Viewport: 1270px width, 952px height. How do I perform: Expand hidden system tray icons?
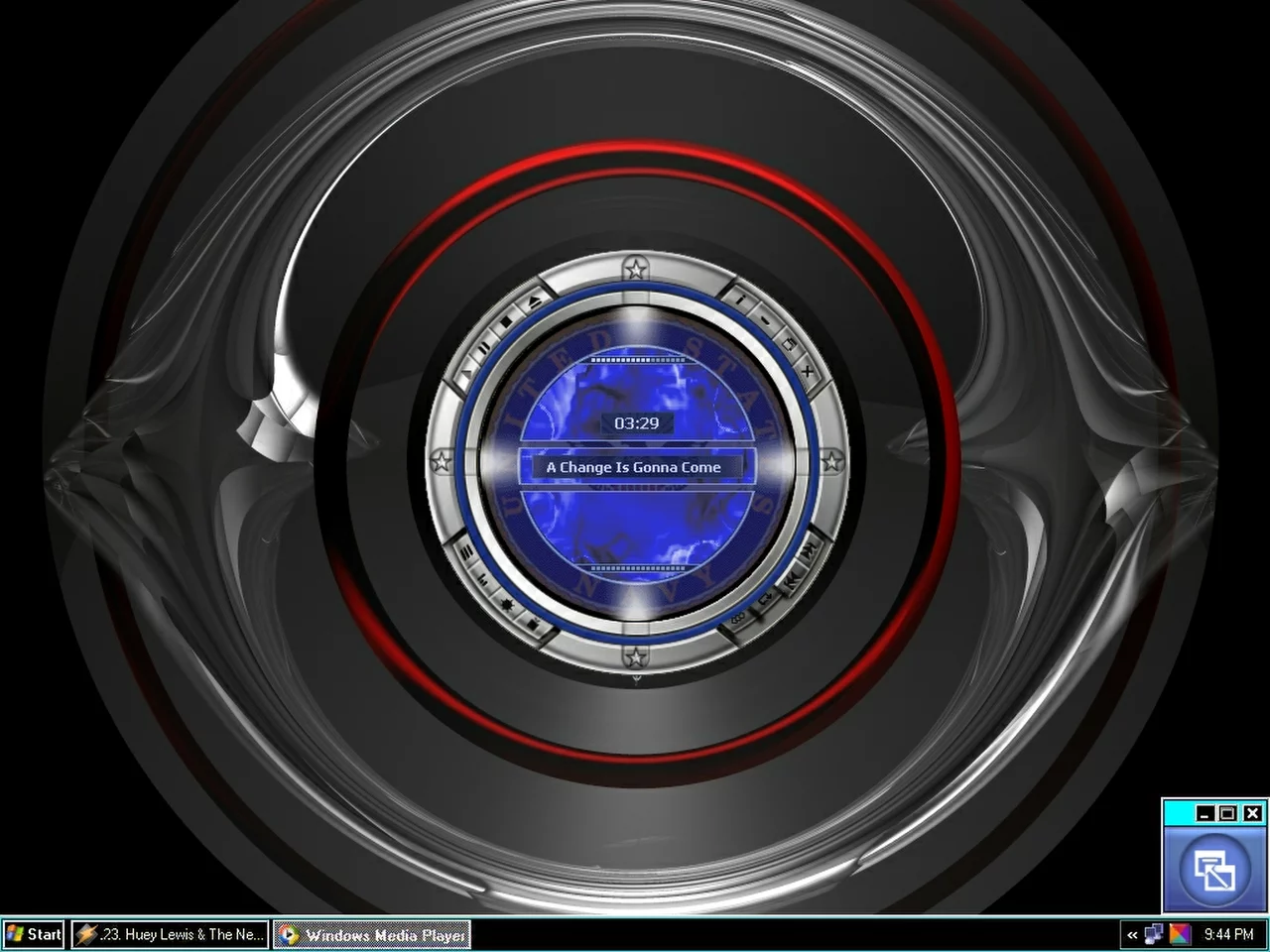pyautogui.click(x=1132, y=934)
